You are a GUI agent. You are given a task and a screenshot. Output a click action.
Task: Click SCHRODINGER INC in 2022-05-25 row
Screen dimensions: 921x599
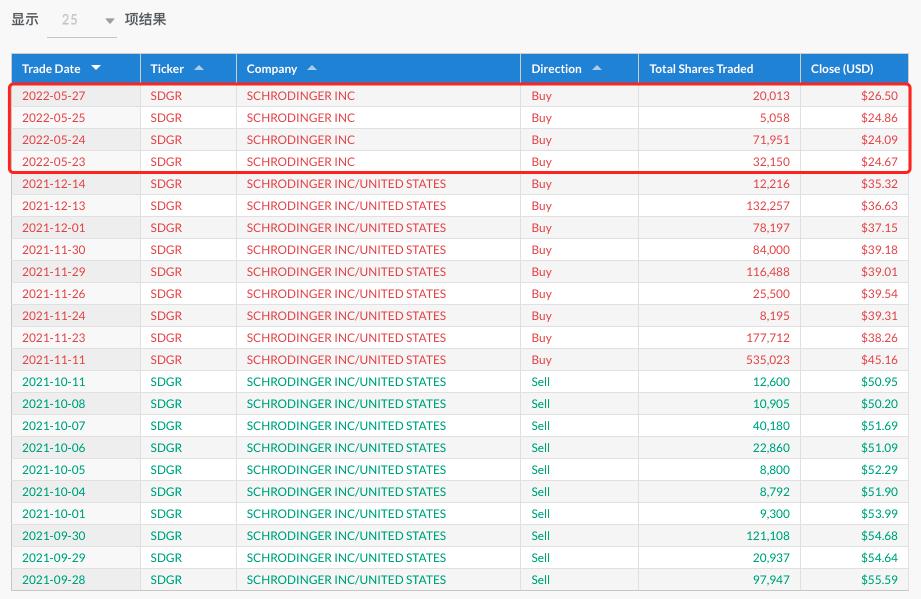[300, 118]
